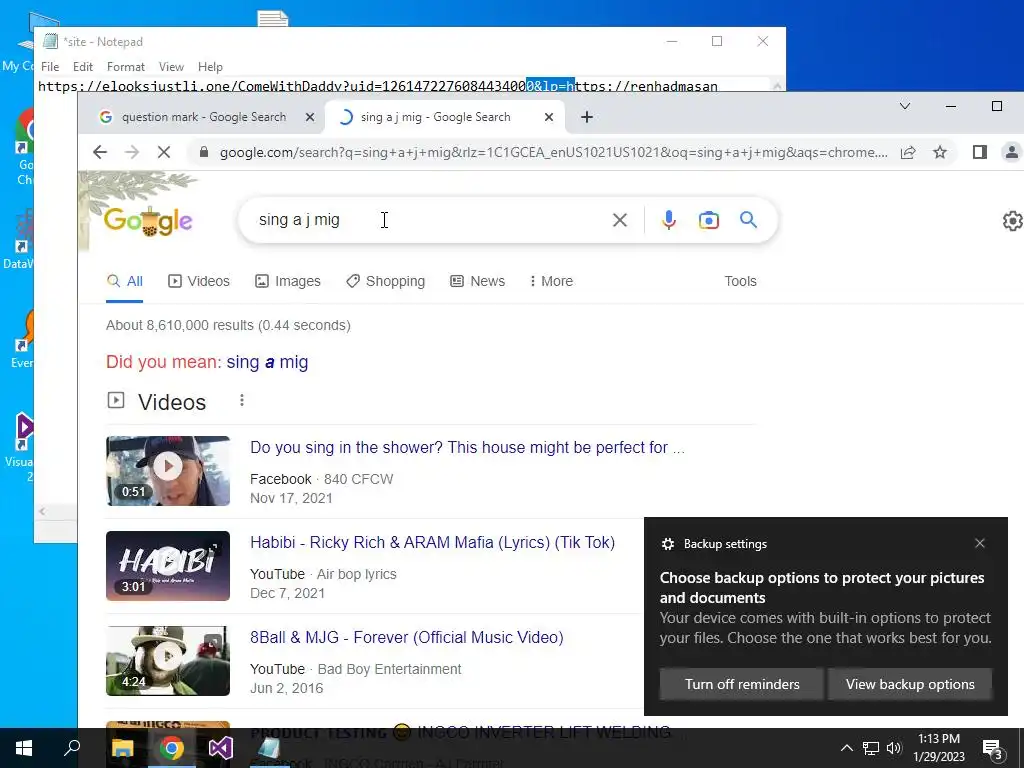
Task: Open a new Chrome tab
Action: tap(586, 117)
